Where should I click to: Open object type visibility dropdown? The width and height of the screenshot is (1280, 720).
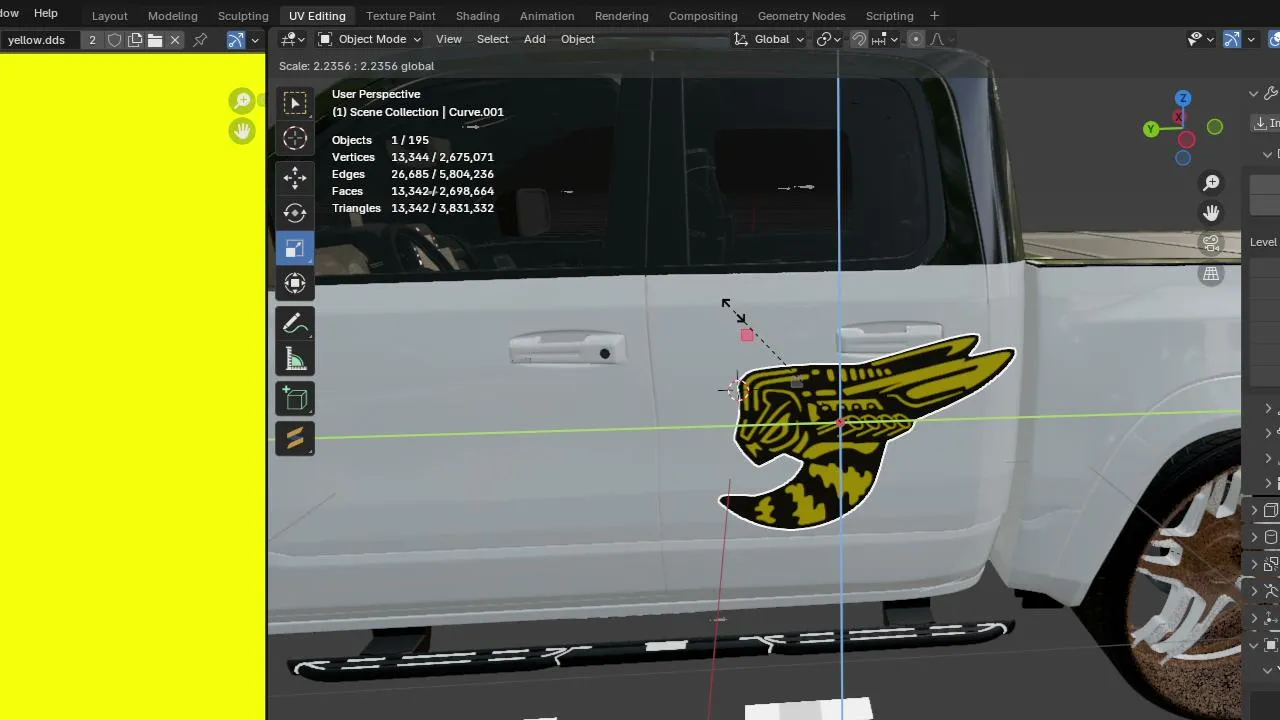click(1199, 39)
